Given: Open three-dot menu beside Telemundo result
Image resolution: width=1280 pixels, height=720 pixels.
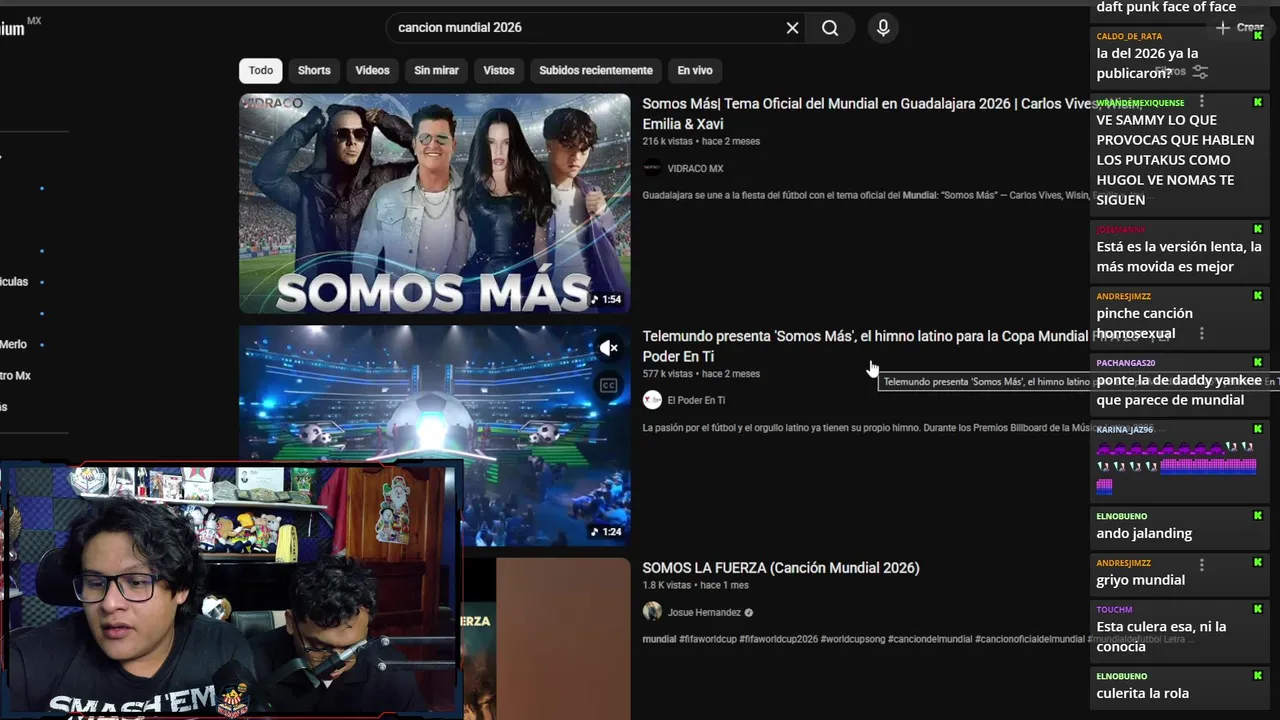Looking at the screenshot, I should tap(1202, 334).
